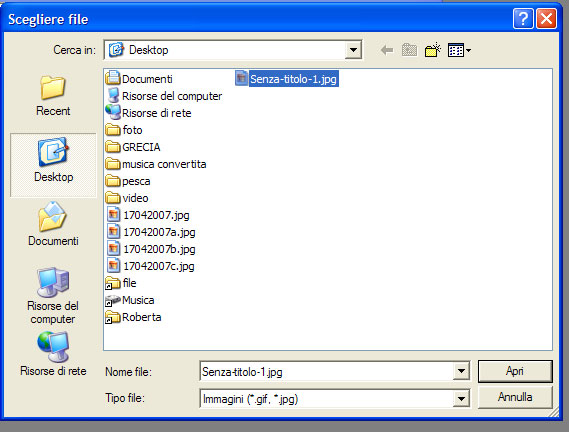Image resolution: width=569 pixels, height=432 pixels.
Task: Create a new folder with toolbar icon
Action: coord(433,50)
